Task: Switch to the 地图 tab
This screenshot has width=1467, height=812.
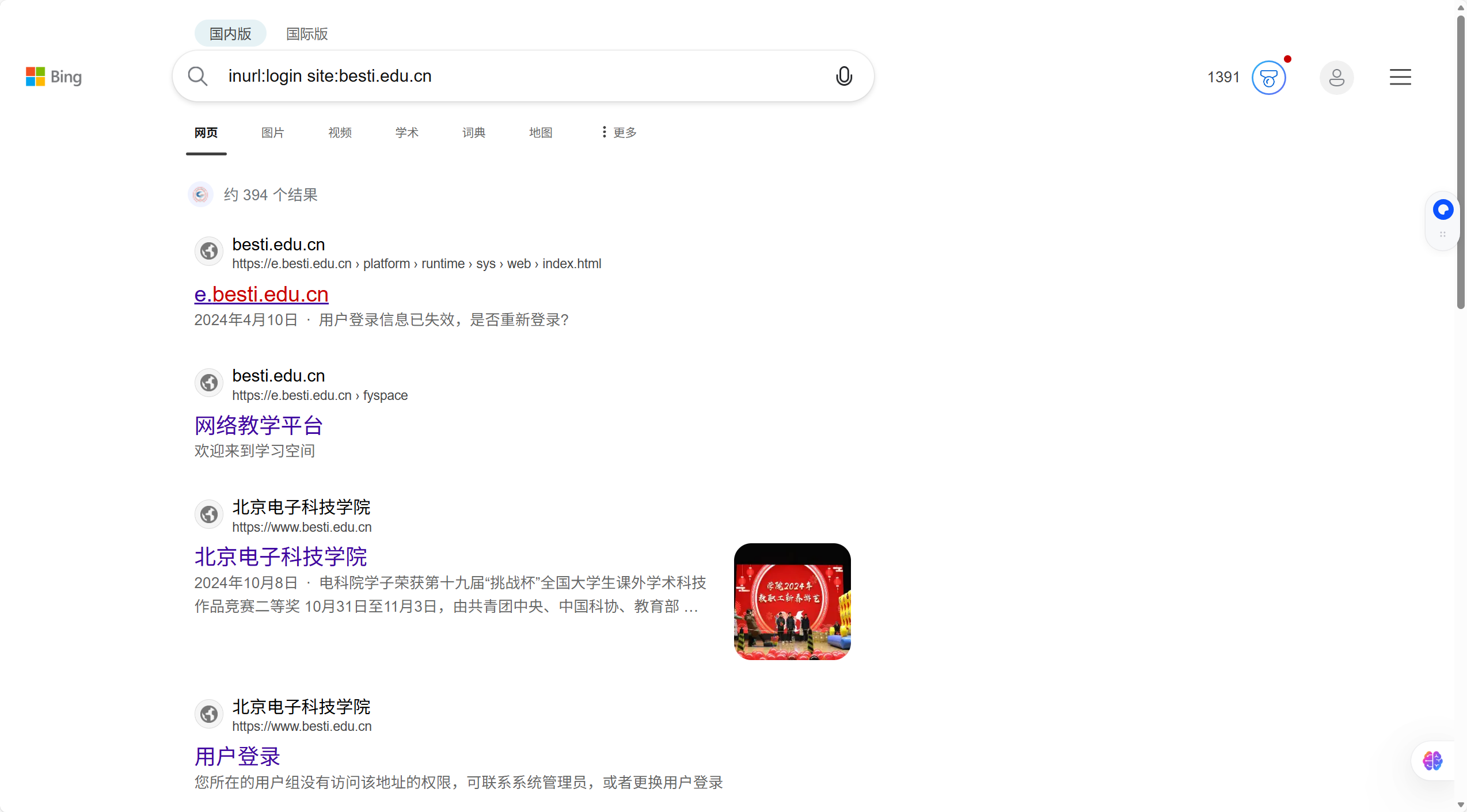Action: [x=540, y=132]
